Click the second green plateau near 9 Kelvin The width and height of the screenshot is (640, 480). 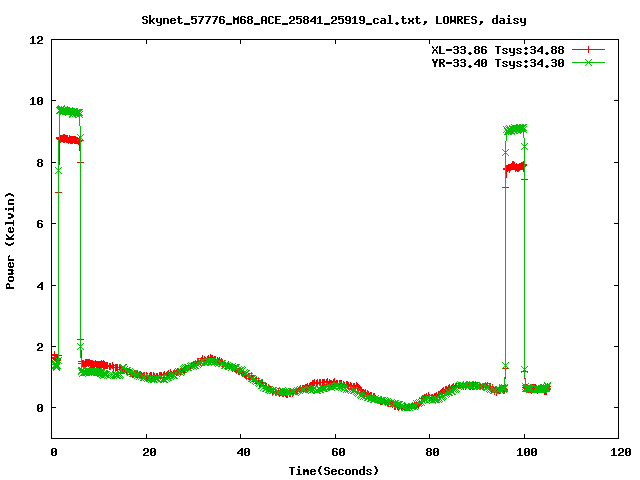516,129
